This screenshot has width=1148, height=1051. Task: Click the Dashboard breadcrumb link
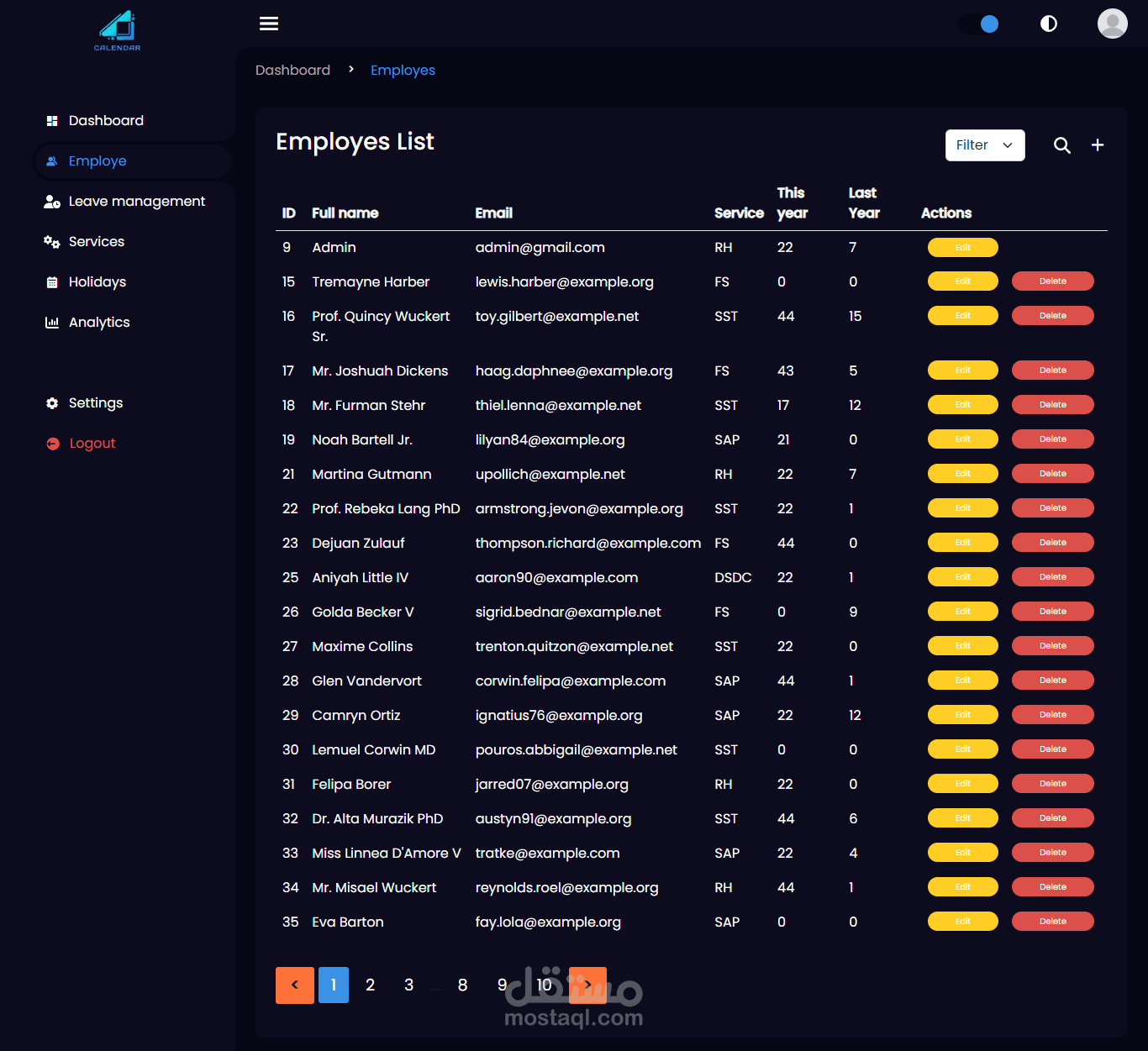(292, 71)
